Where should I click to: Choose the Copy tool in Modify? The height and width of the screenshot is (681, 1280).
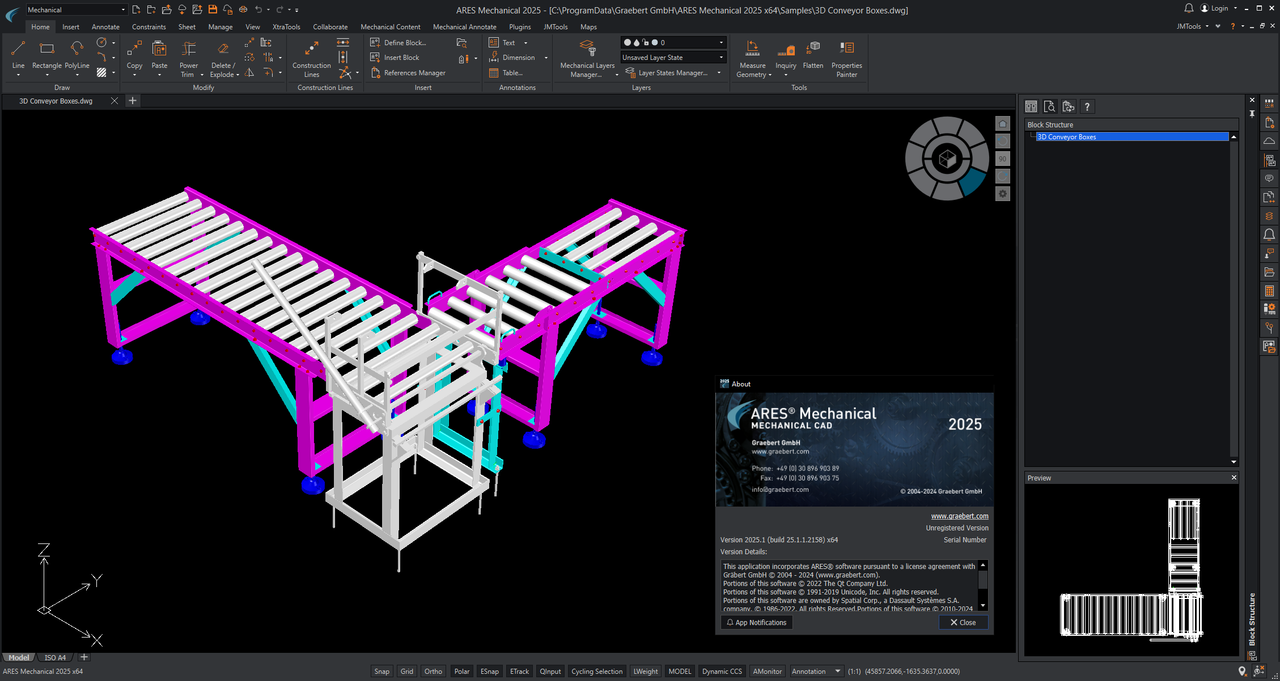134,56
